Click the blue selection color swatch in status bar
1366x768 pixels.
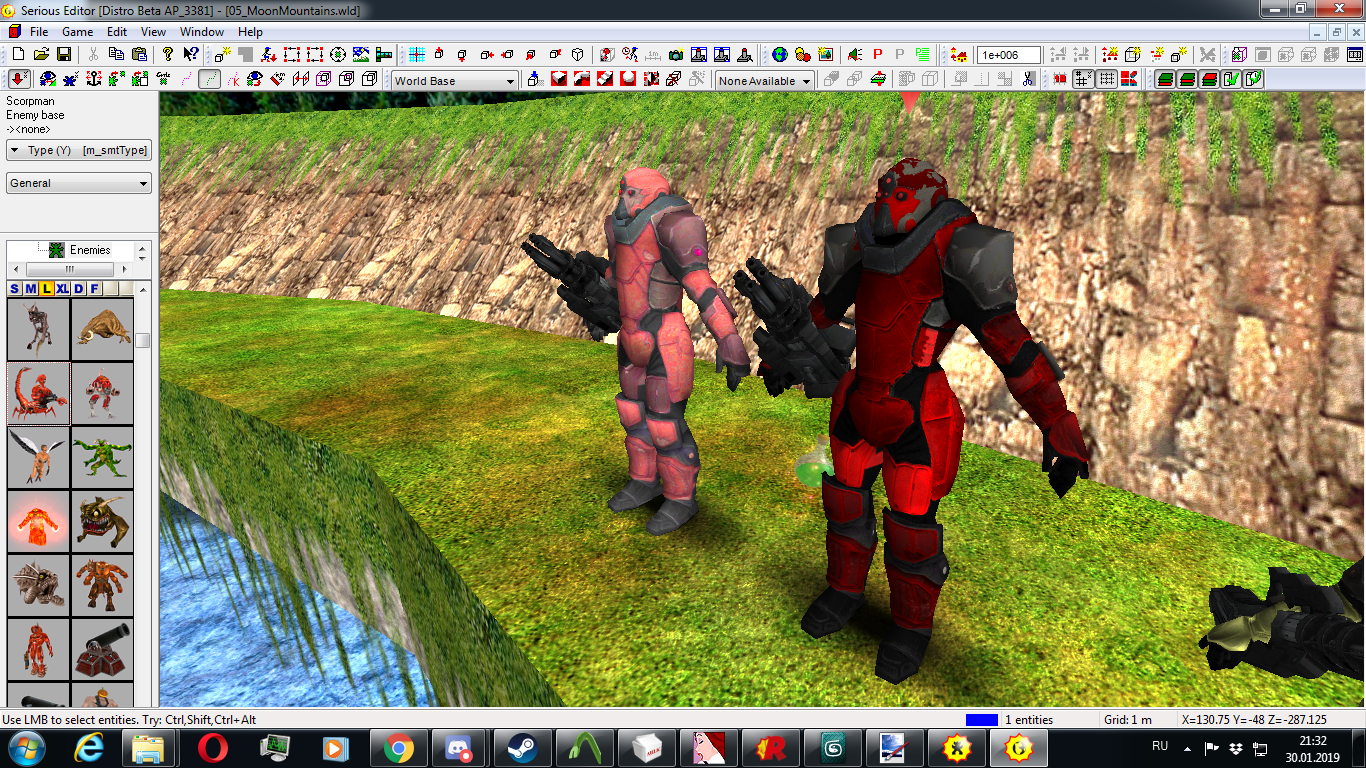click(982, 720)
